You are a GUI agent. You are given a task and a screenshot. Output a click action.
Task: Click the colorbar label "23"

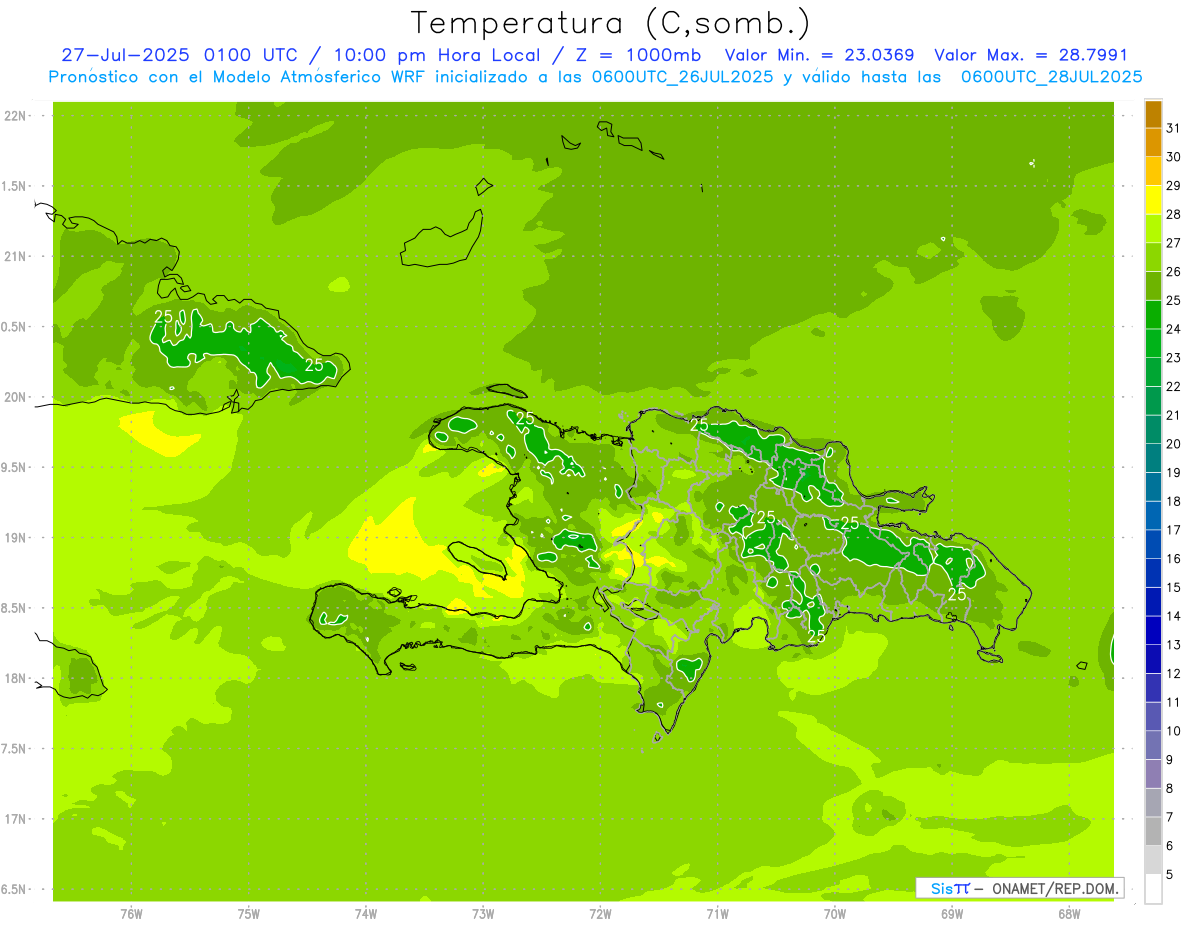(1174, 358)
